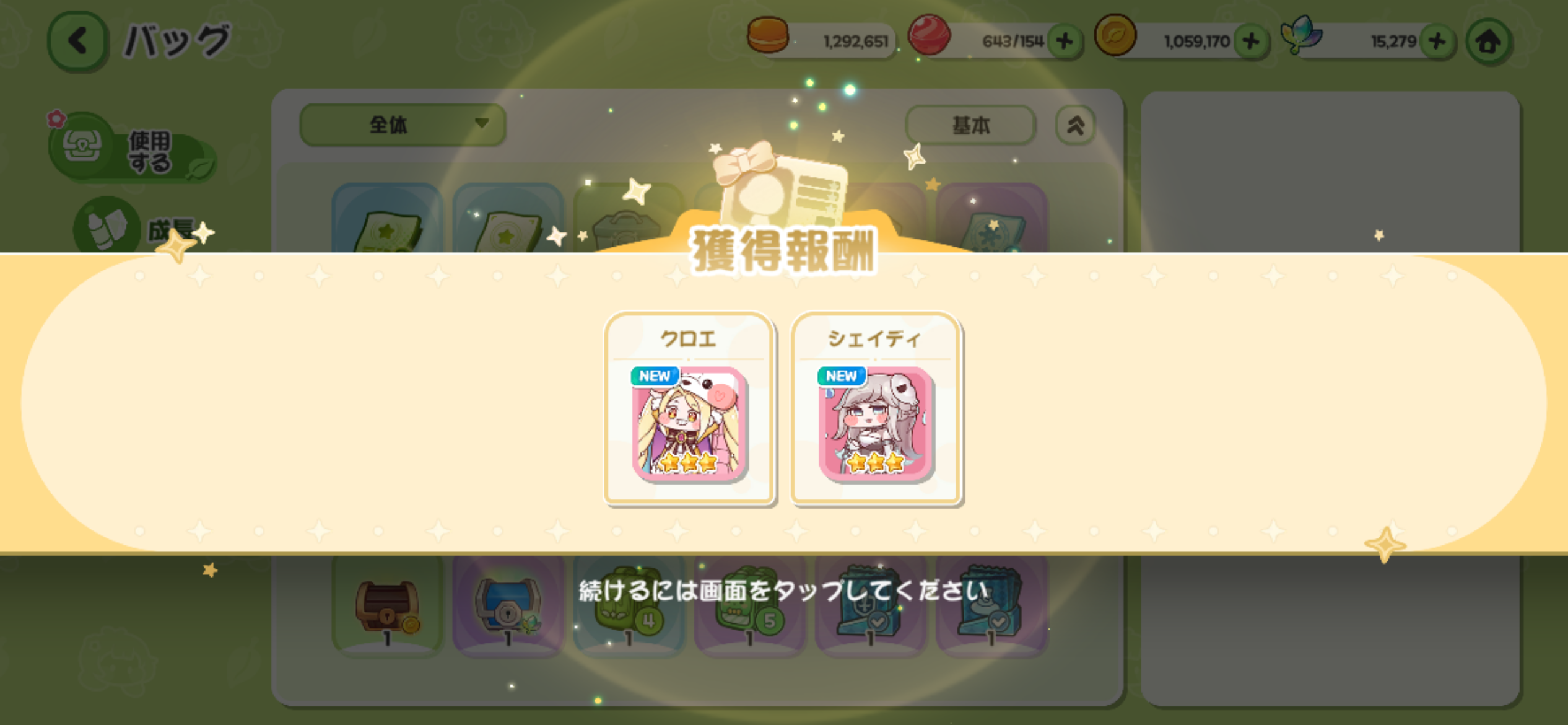
Task: Add rainbow leaf currency with plus button
Action: tap(1437, 42)
